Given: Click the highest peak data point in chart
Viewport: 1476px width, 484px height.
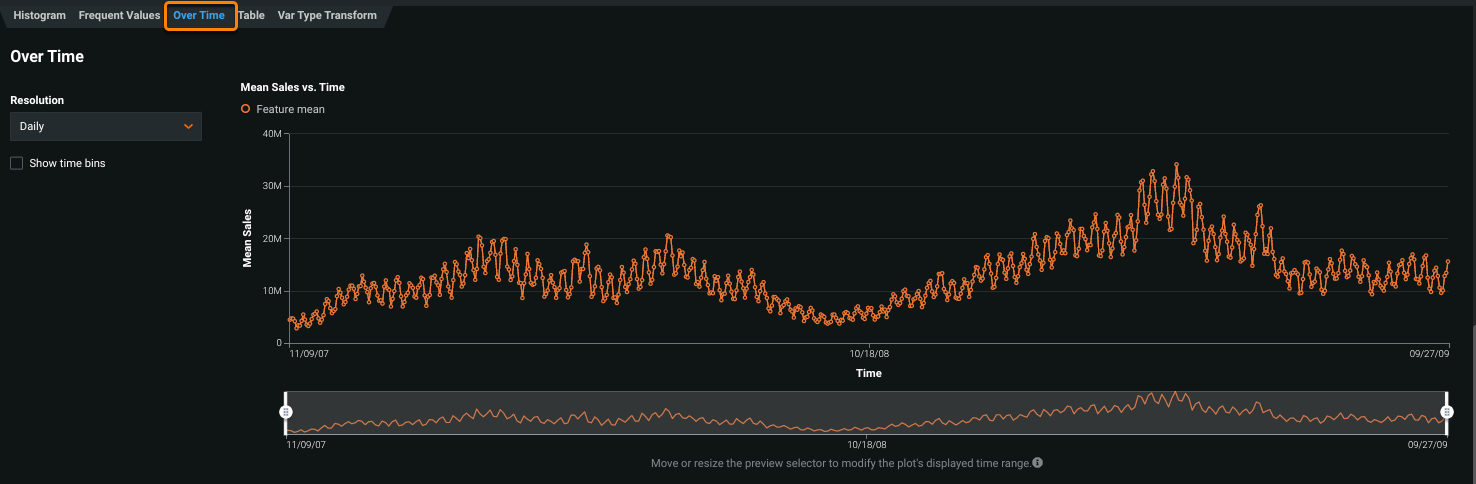Looking at the screenshot, I should [1176, 165].
